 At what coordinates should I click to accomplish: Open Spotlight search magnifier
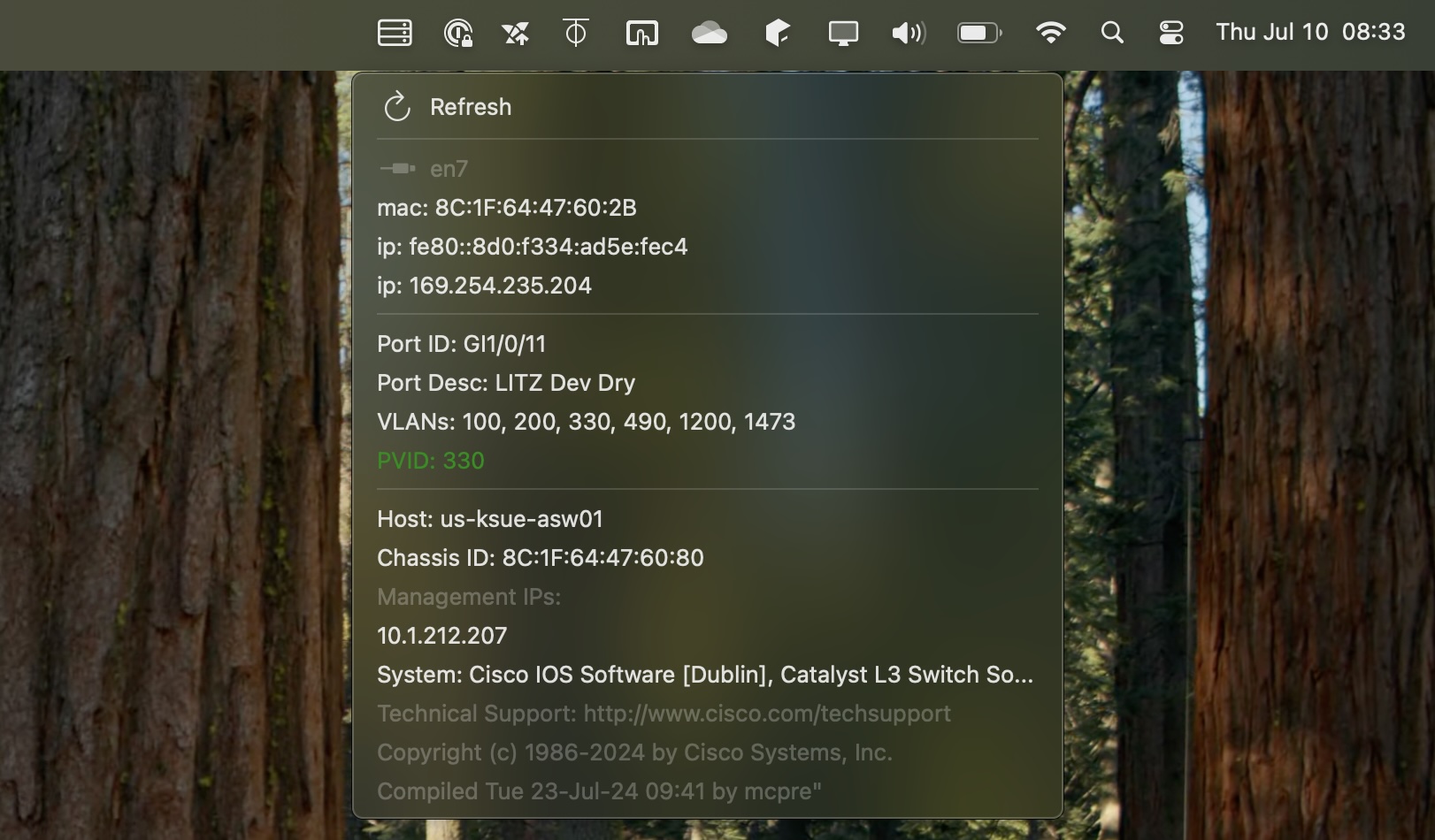[1112, 34]
